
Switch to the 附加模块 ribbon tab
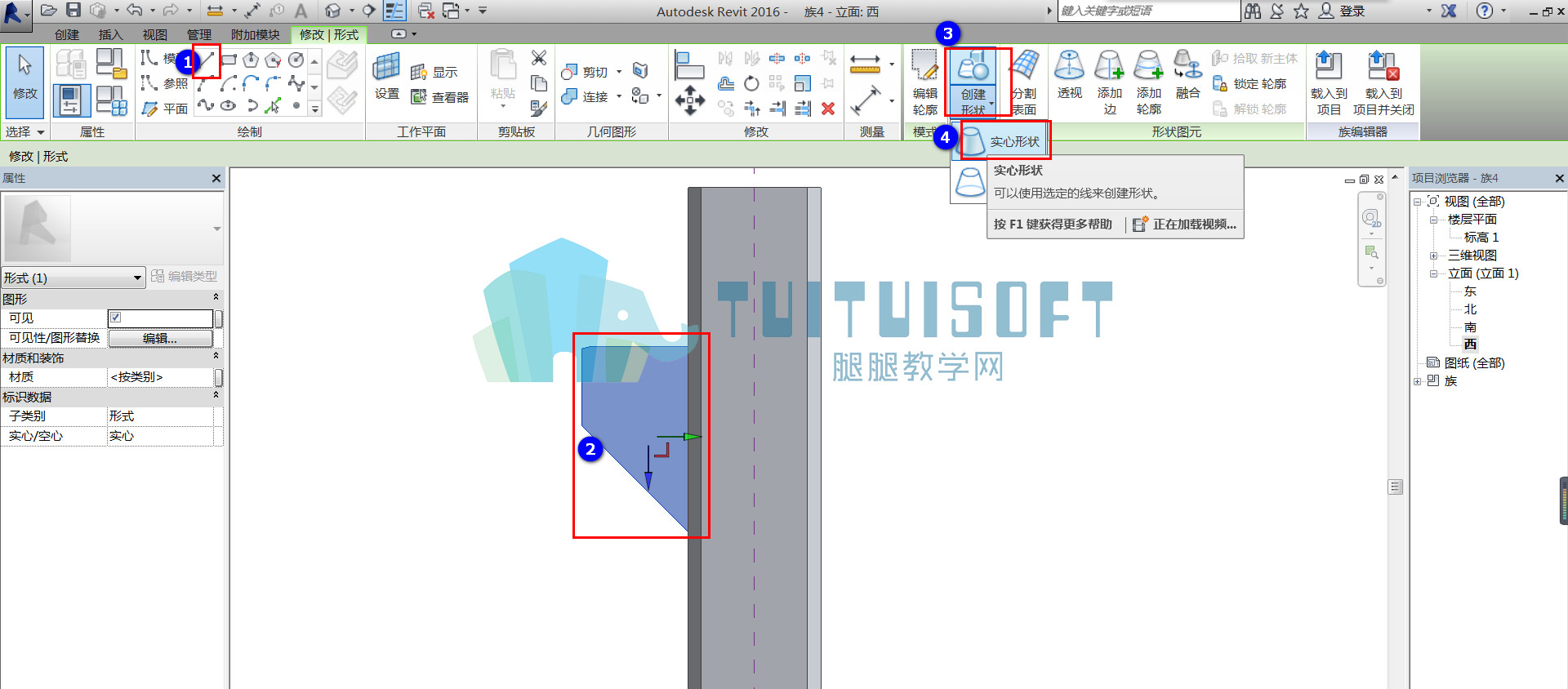click(x=255, y=34)
